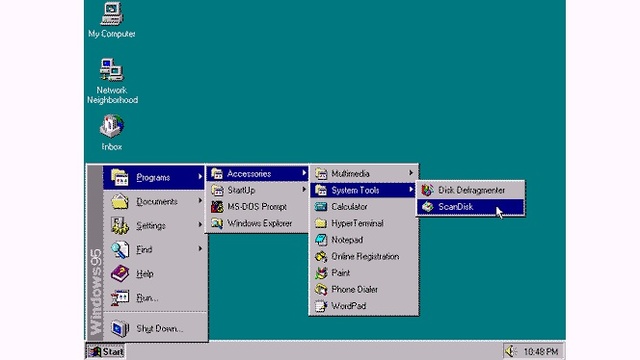Open Paint menu entry
This screenshot has height=360, width=640.
(363, 273)
